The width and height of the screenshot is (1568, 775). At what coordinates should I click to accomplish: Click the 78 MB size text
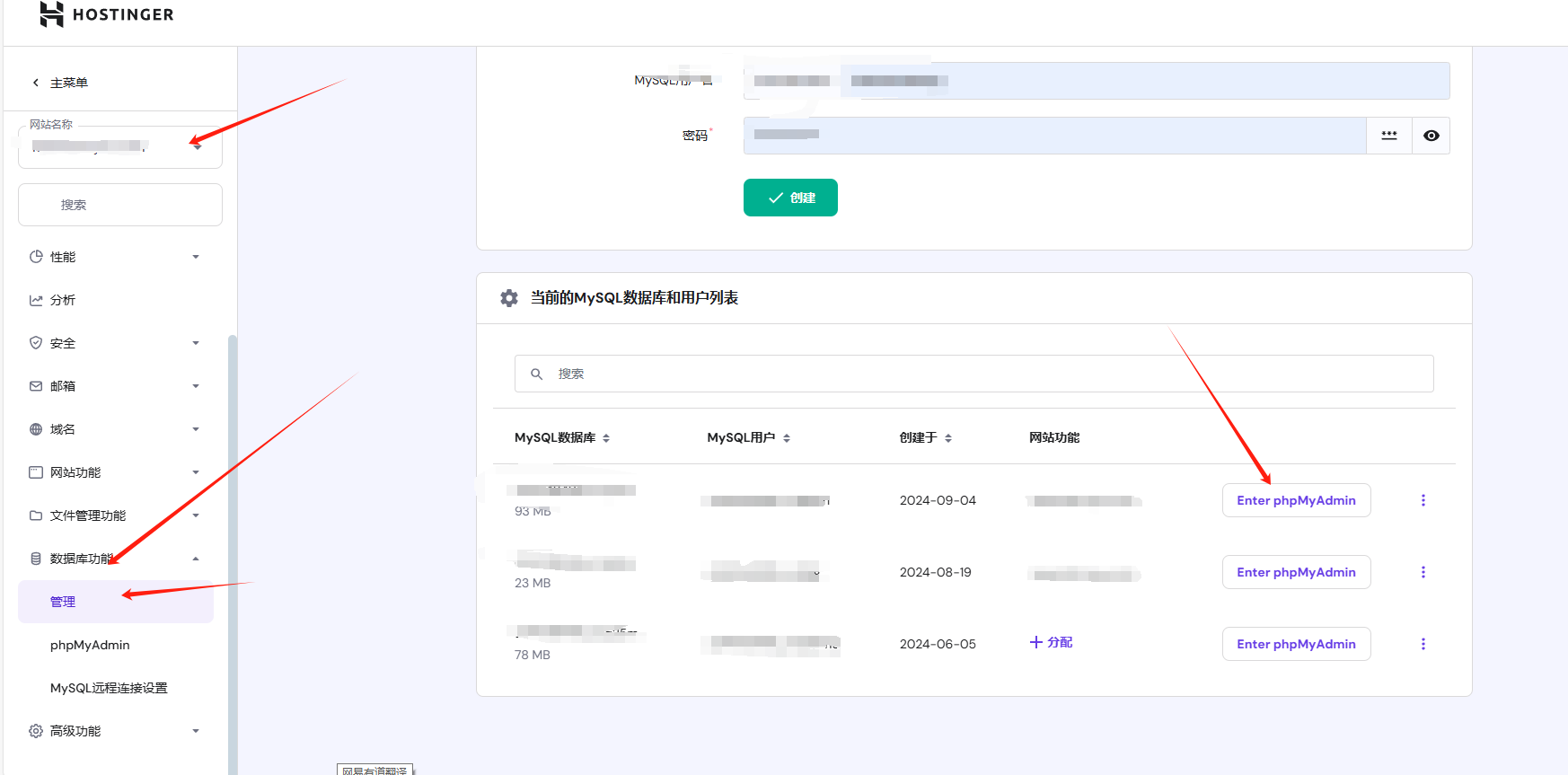533,655
